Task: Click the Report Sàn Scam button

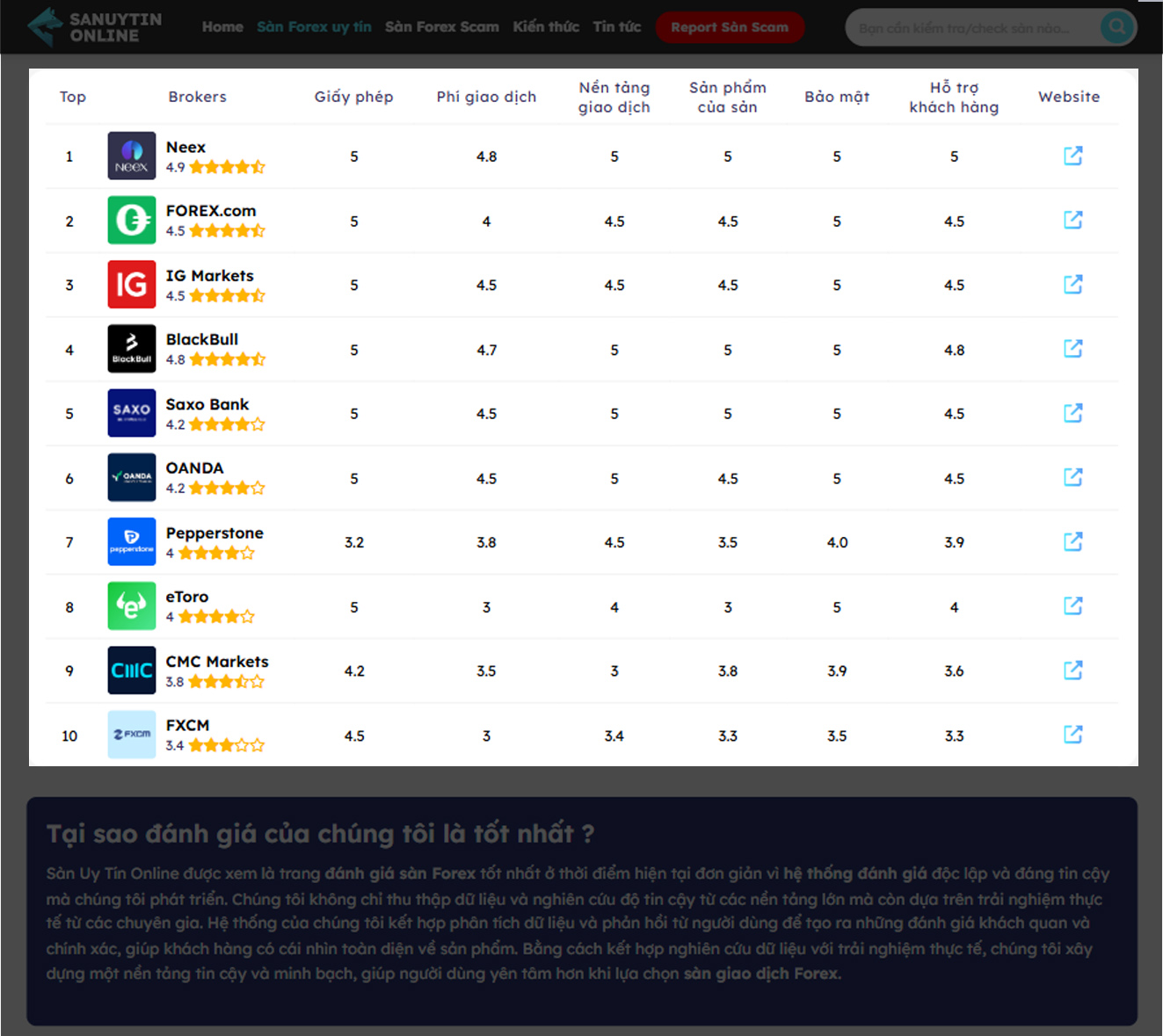Action: (x=730, y=27)
